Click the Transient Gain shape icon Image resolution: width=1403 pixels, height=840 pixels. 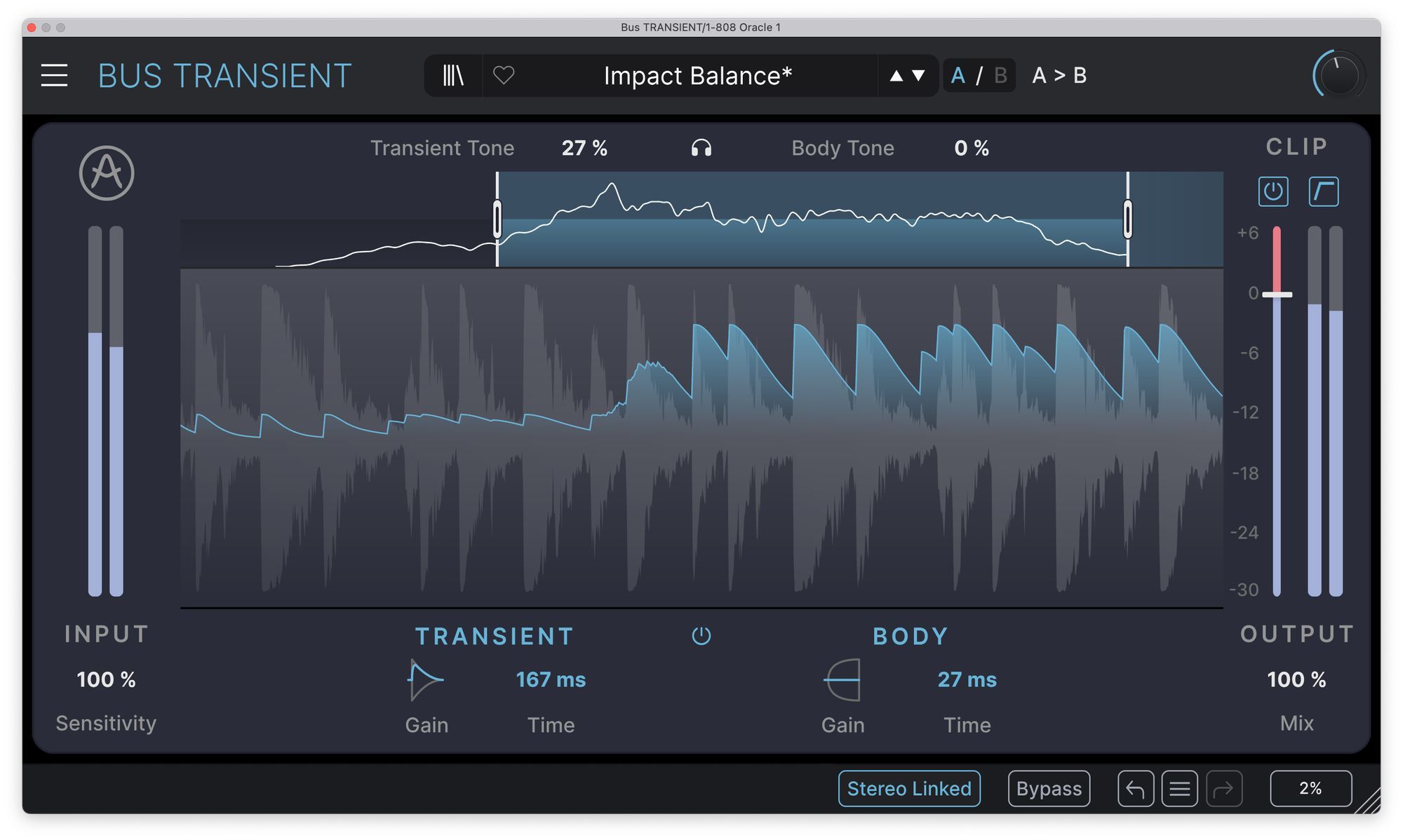point(425,679)
